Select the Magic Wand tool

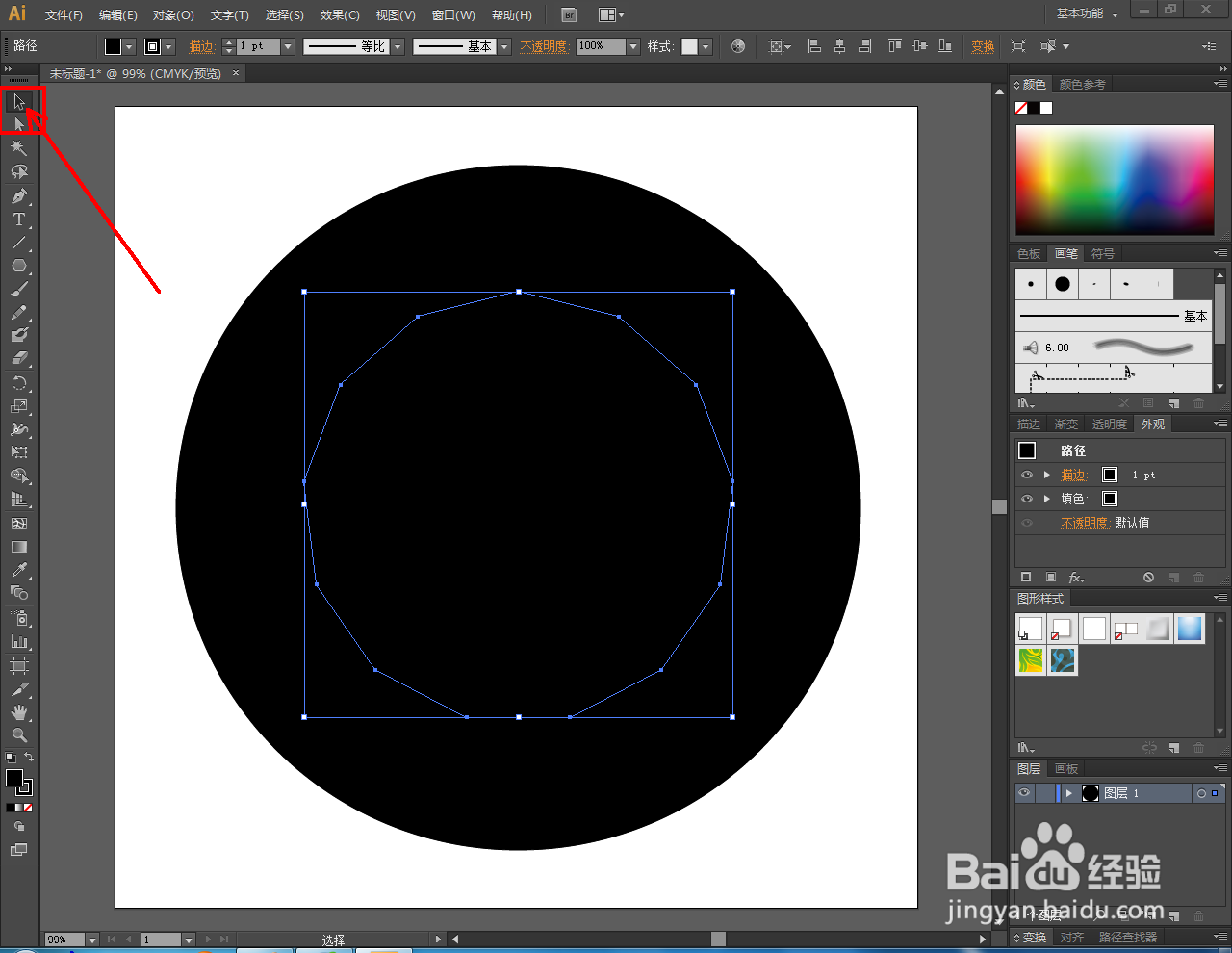tap(19, 148)
